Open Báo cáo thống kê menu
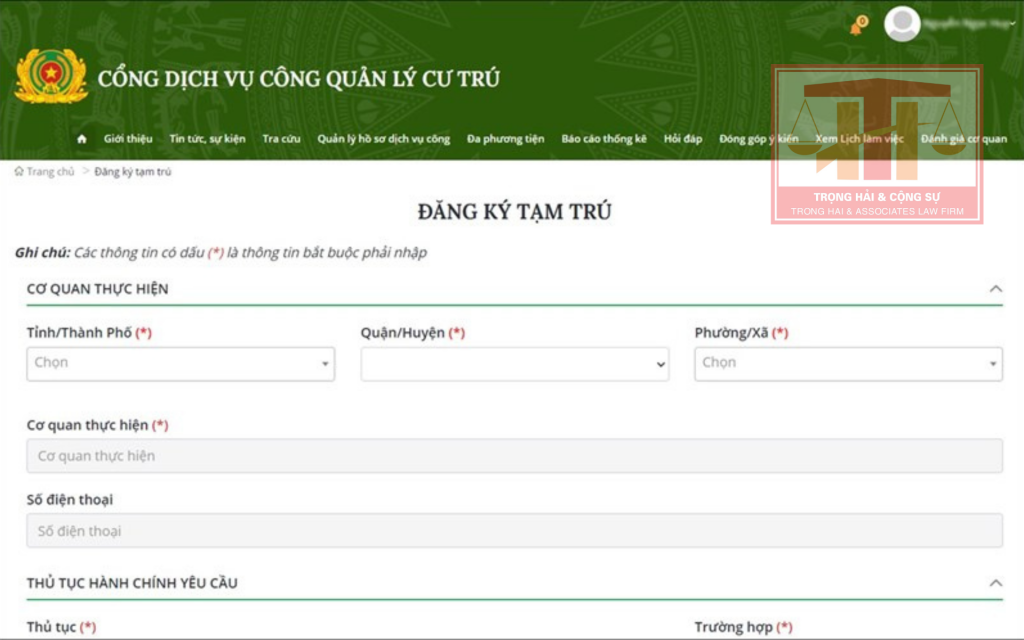The image size is (1024, 640). [x=604, y=139]
